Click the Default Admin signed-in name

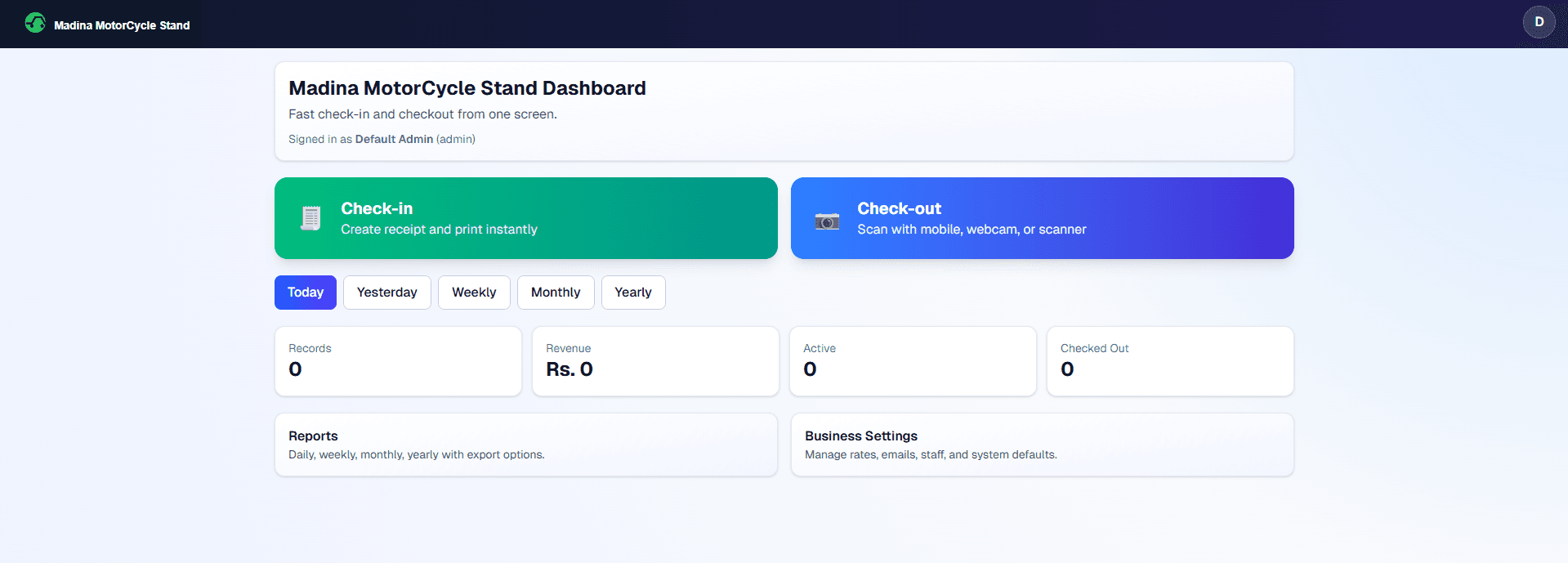point(394,139)
